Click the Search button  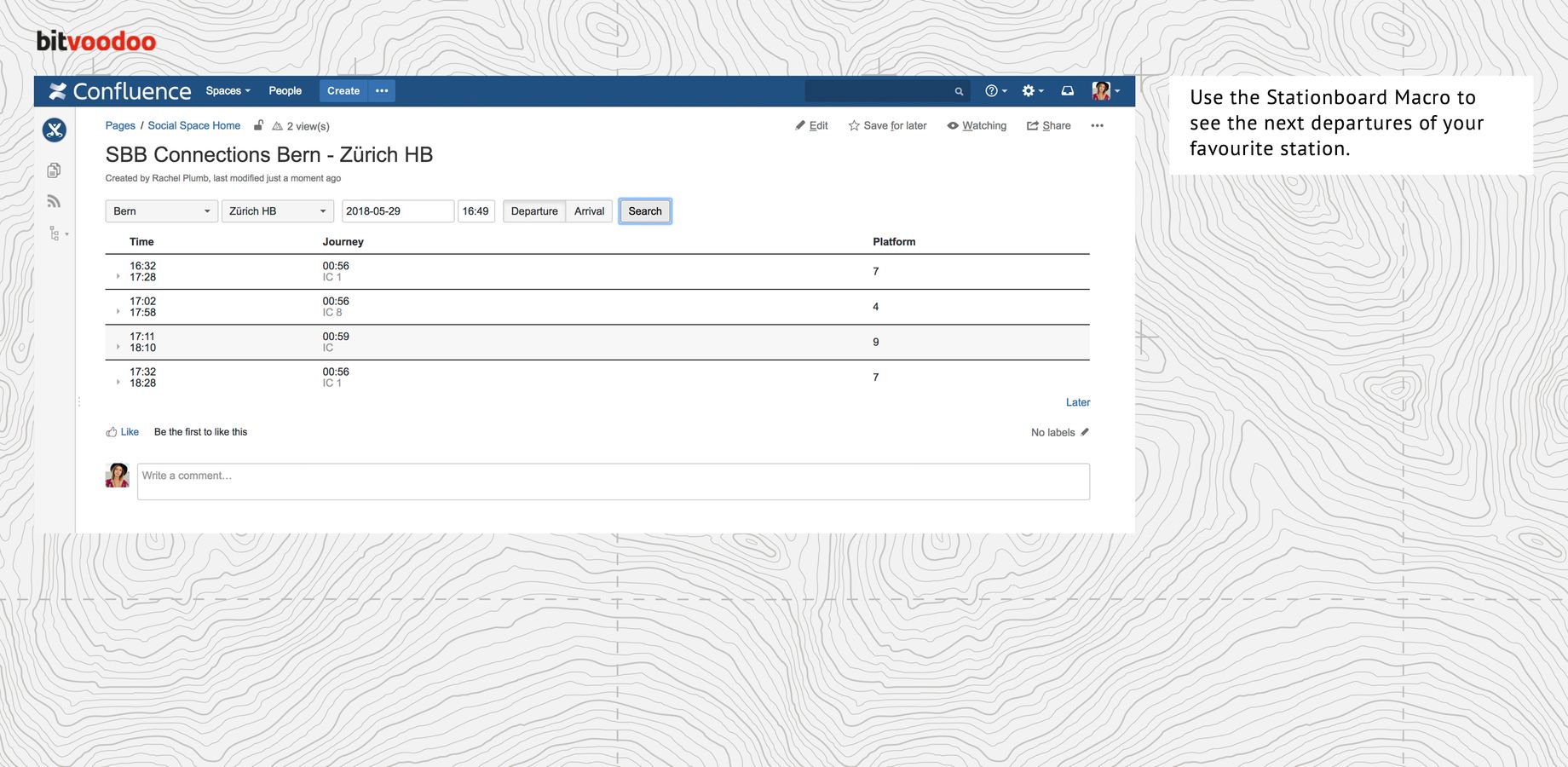pos(645,211)
